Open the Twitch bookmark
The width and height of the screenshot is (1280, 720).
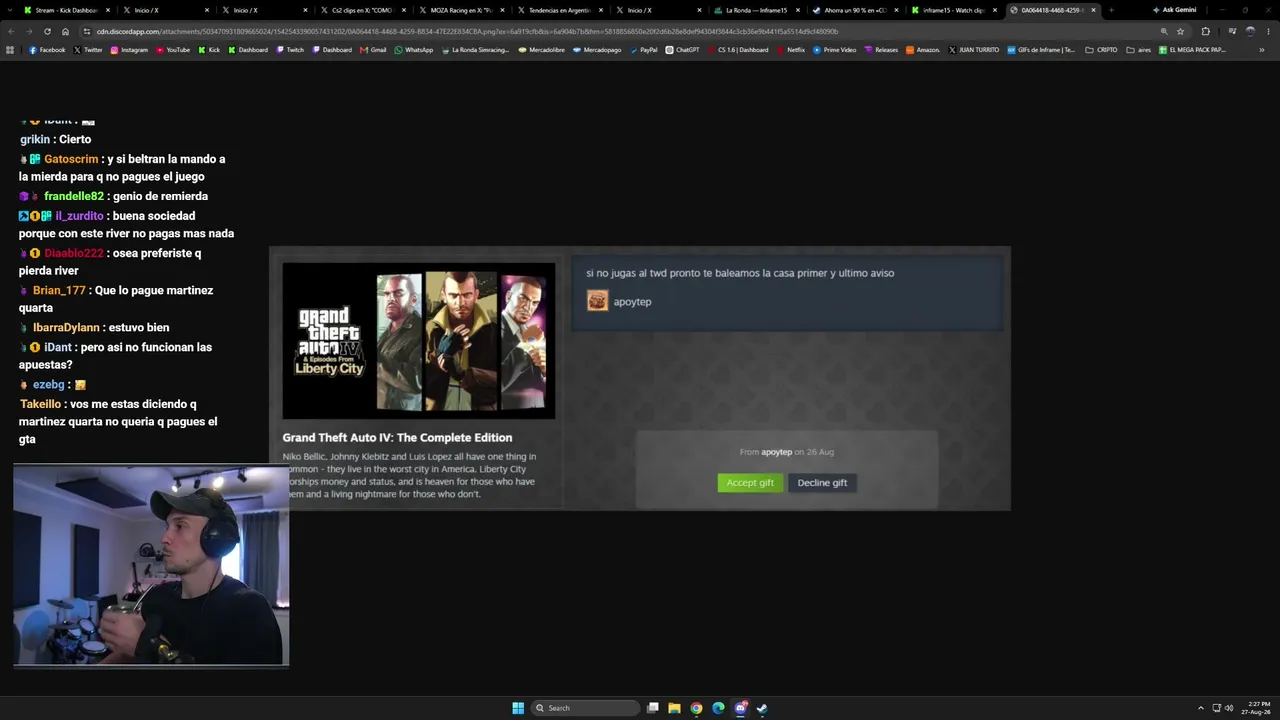tap(290, 50)
